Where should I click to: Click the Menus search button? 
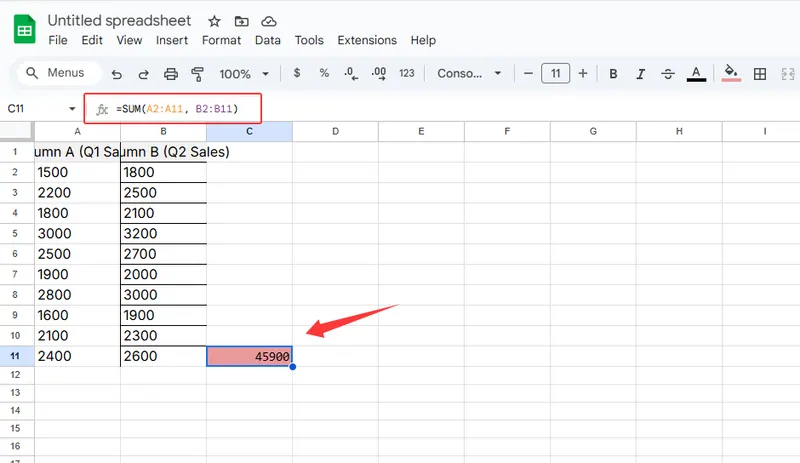click(x=58, y=73)
